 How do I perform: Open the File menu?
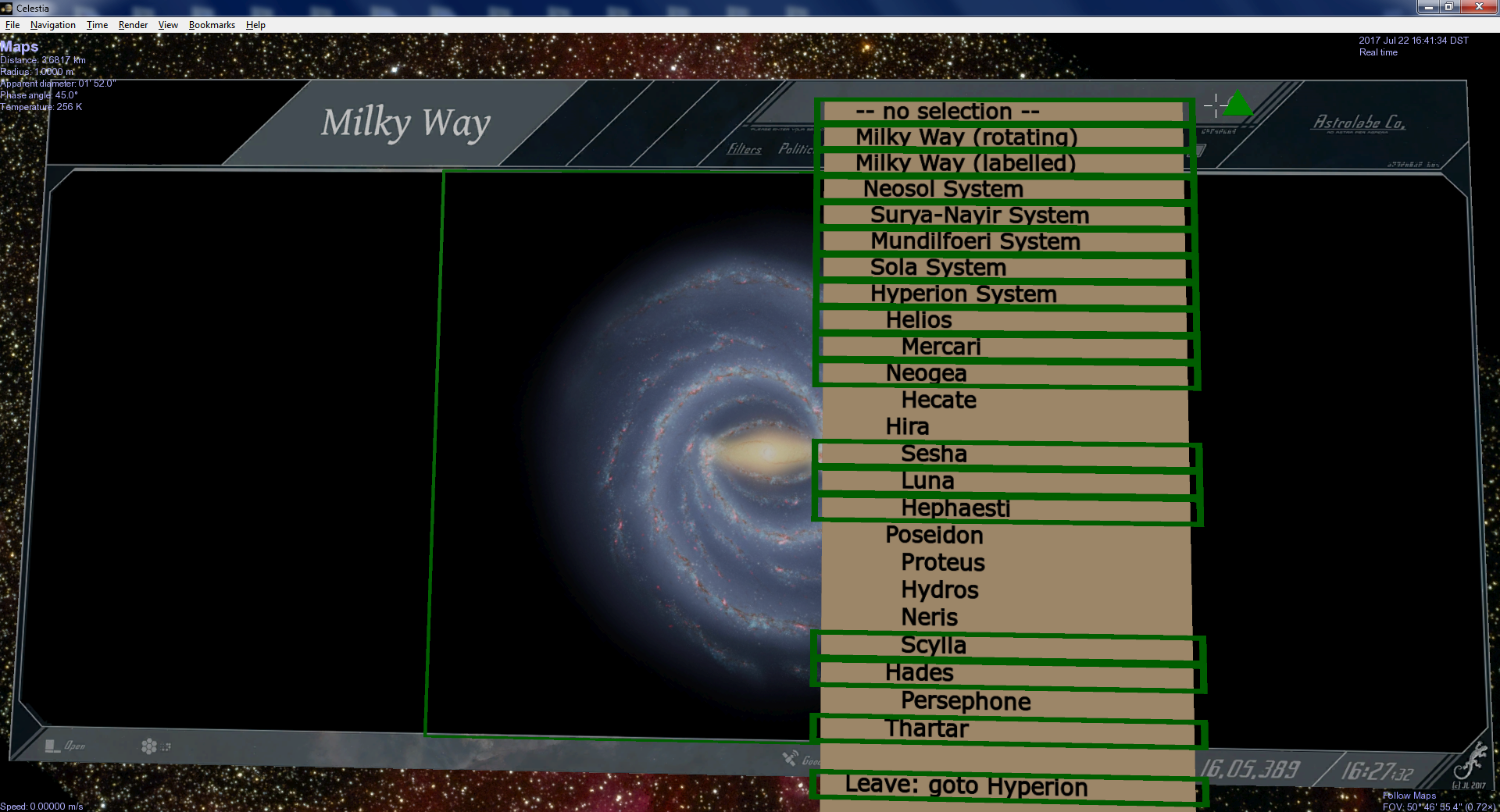(x=12, y=25)
